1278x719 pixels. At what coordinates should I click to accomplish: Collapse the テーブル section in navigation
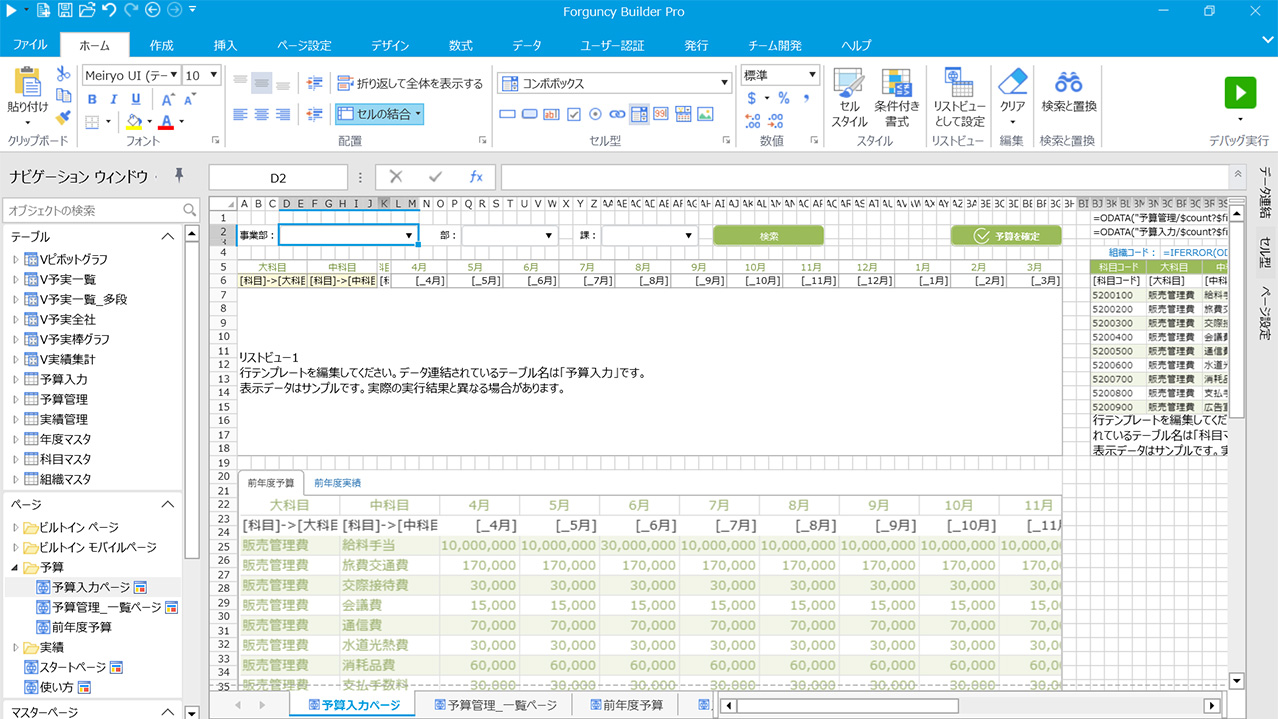(x=167, y=237)
